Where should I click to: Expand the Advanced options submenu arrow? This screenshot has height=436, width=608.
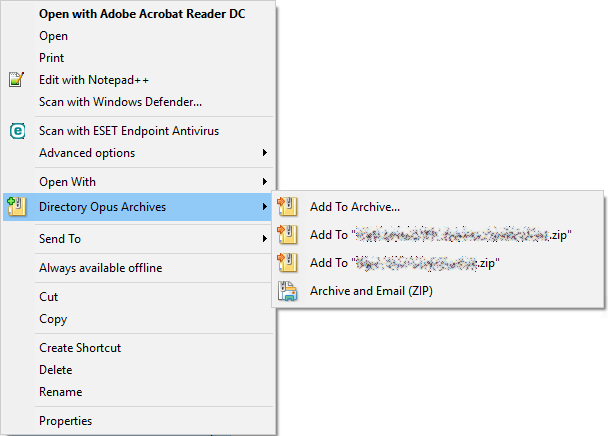pos(264,152)
